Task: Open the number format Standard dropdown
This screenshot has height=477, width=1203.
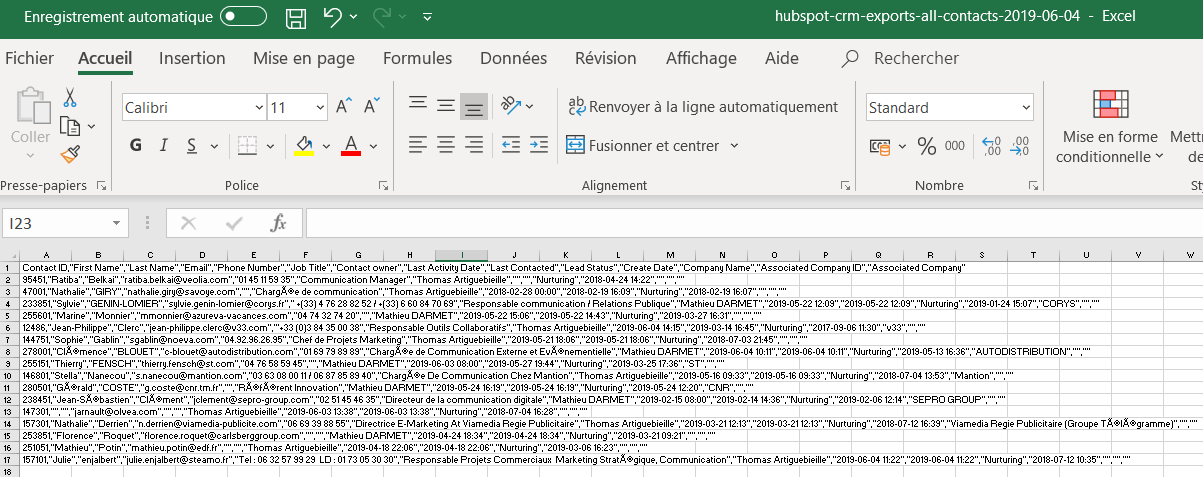Action: click(1026, 107)
